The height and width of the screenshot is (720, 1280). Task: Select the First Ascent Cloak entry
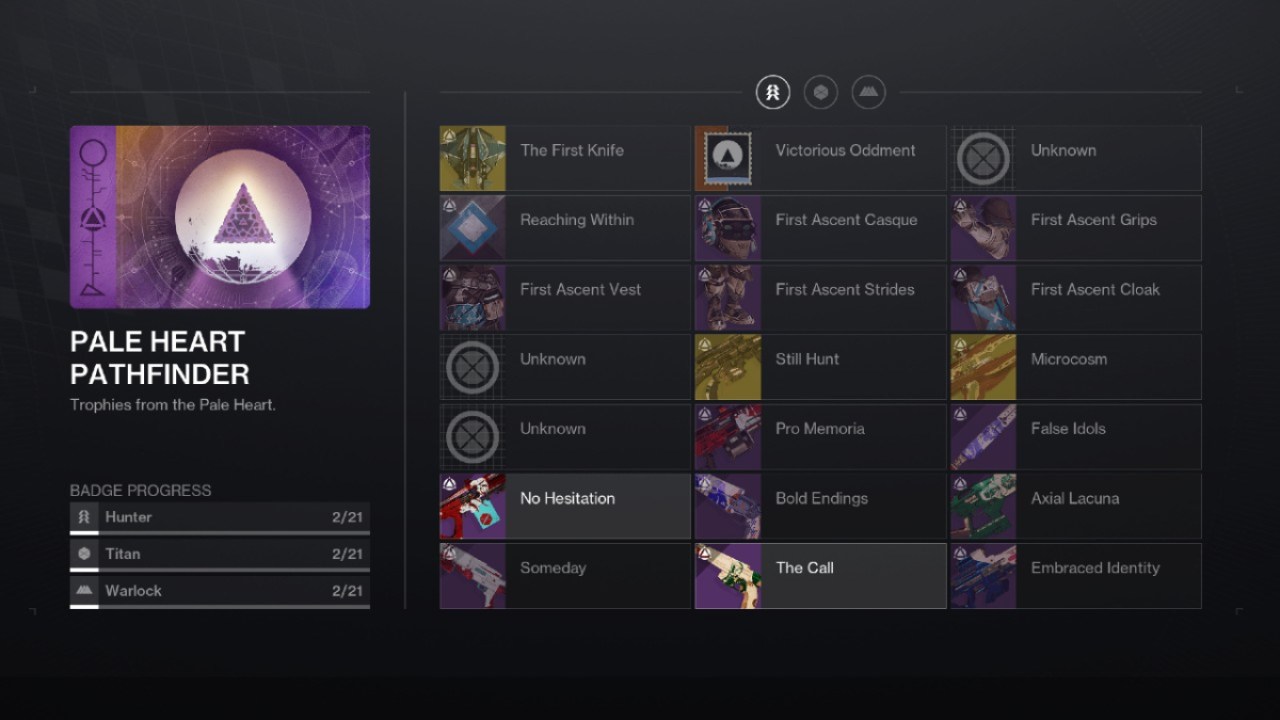point(1076,297)
